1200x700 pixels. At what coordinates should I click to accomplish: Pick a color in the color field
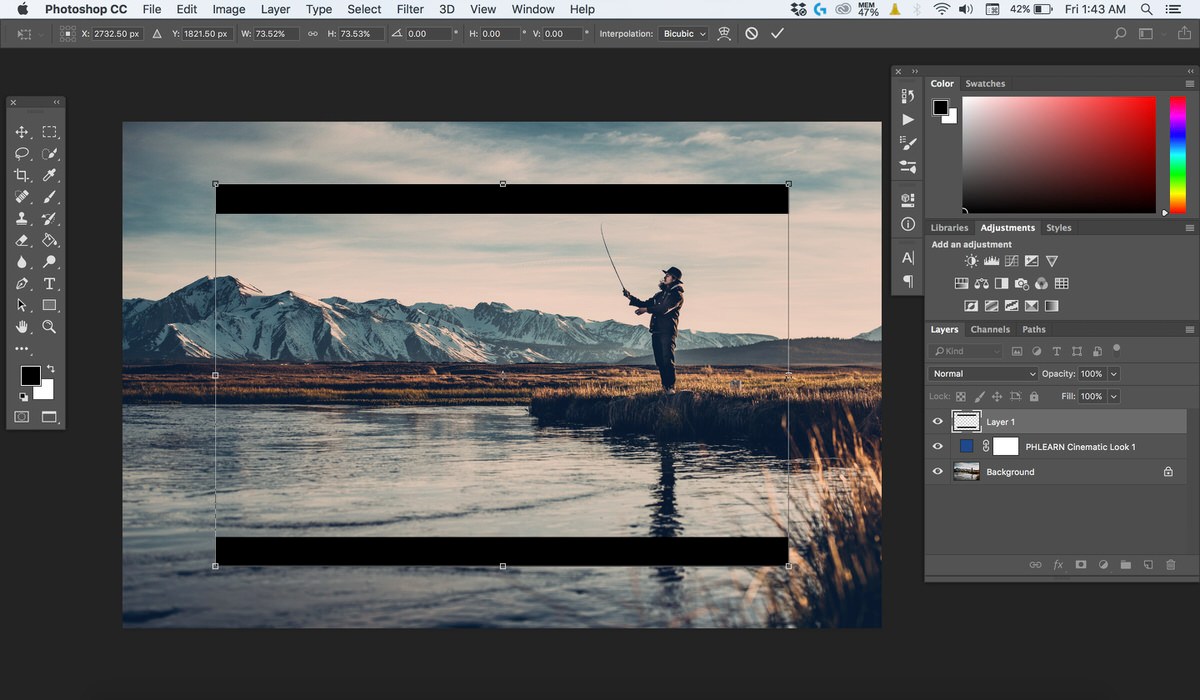point(1059,155)
